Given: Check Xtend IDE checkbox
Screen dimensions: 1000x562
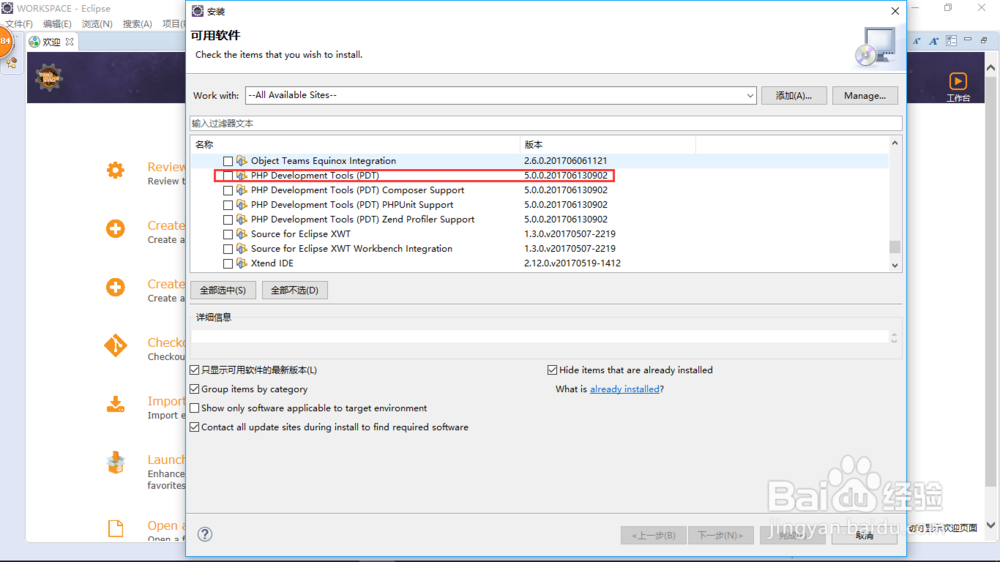Looking at the screenshot, I should (x=228, y=263).
